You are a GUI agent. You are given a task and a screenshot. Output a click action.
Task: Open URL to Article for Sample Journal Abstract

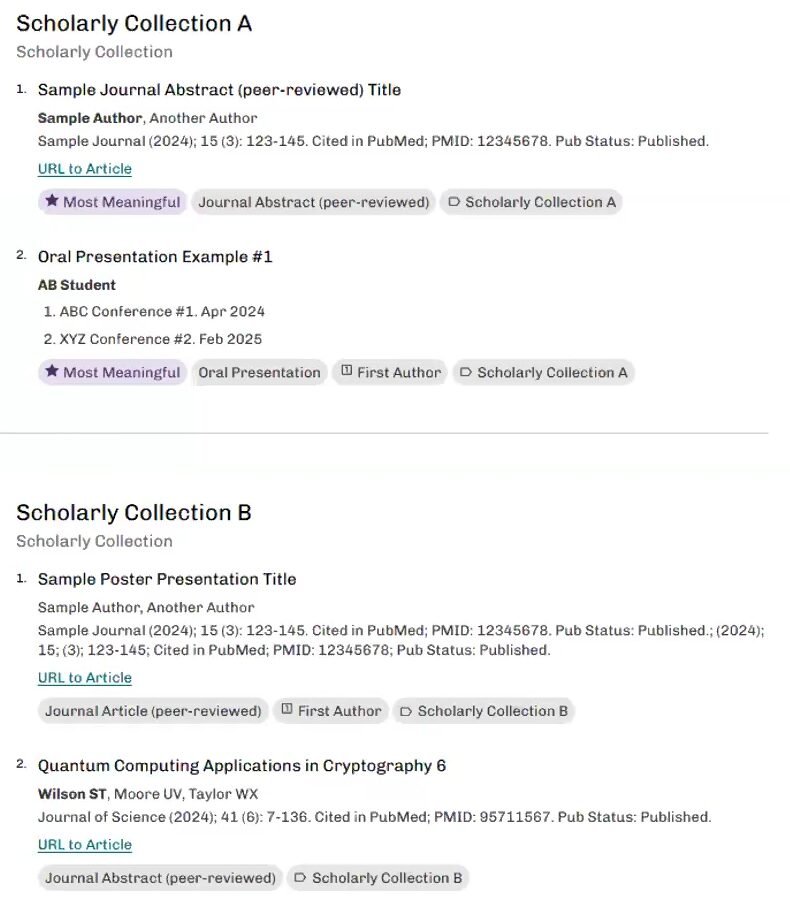[x=85, y=169]
